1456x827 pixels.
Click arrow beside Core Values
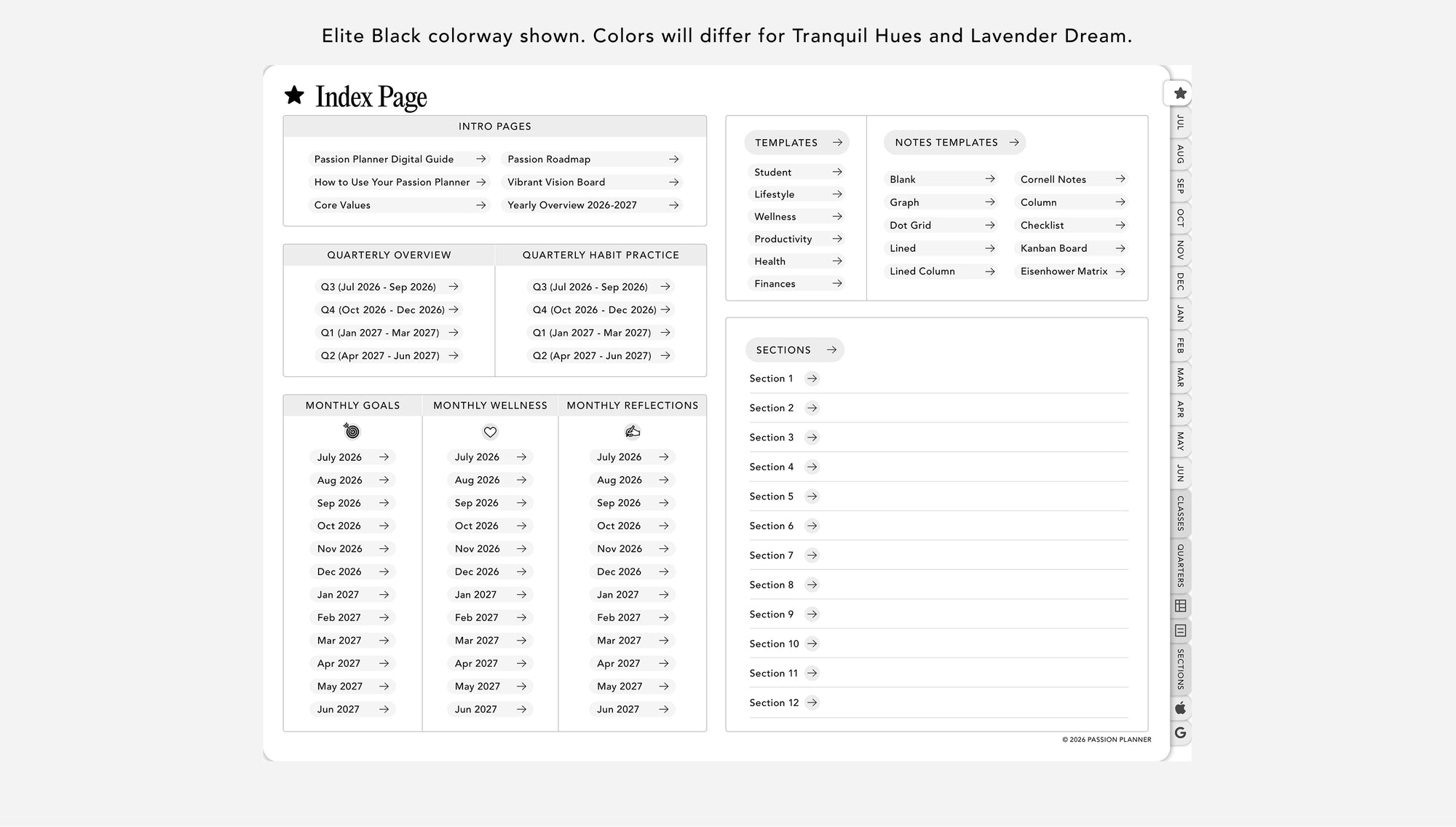(480, 205)
